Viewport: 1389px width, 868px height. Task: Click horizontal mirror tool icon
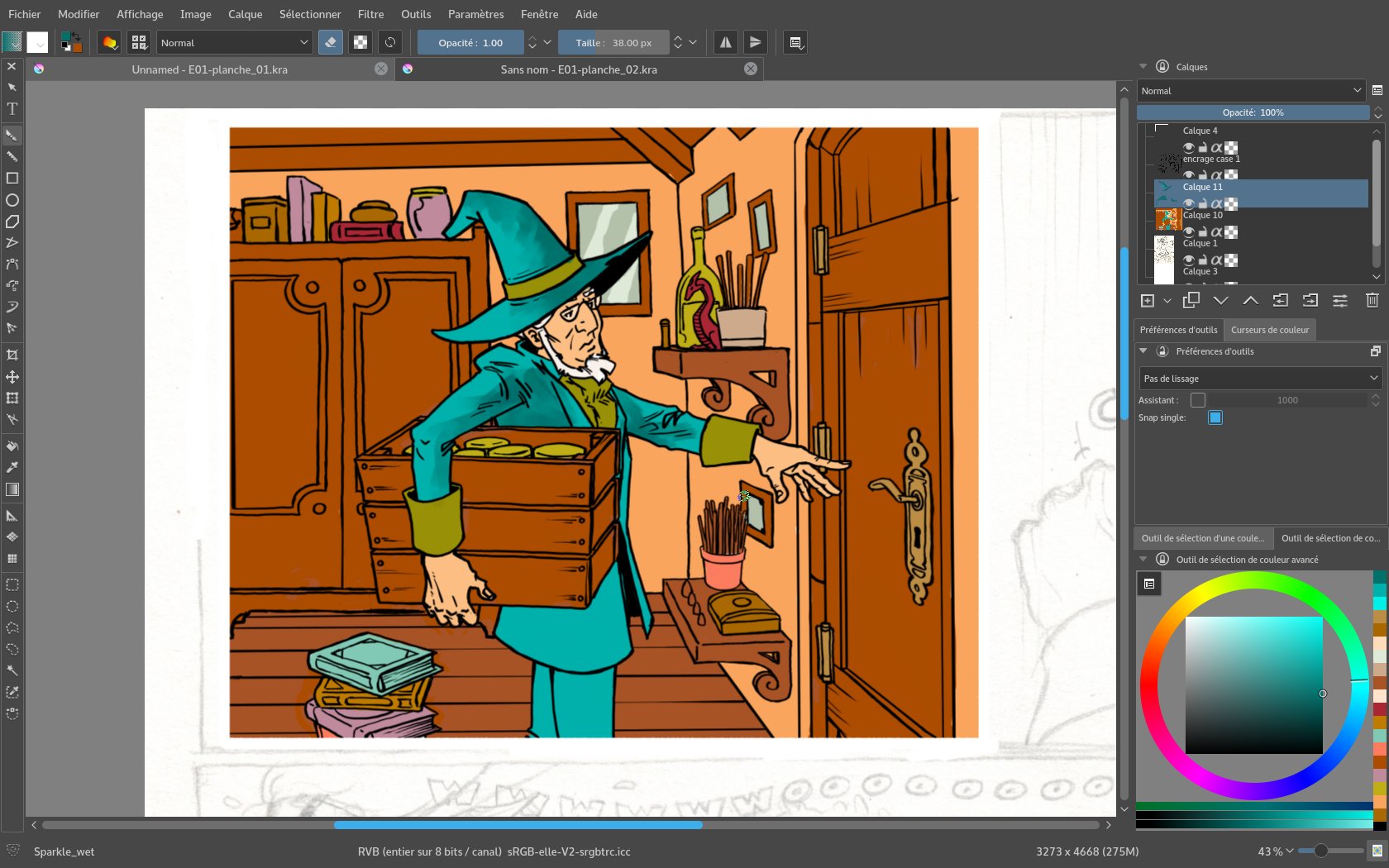click(x=725, y=42)
